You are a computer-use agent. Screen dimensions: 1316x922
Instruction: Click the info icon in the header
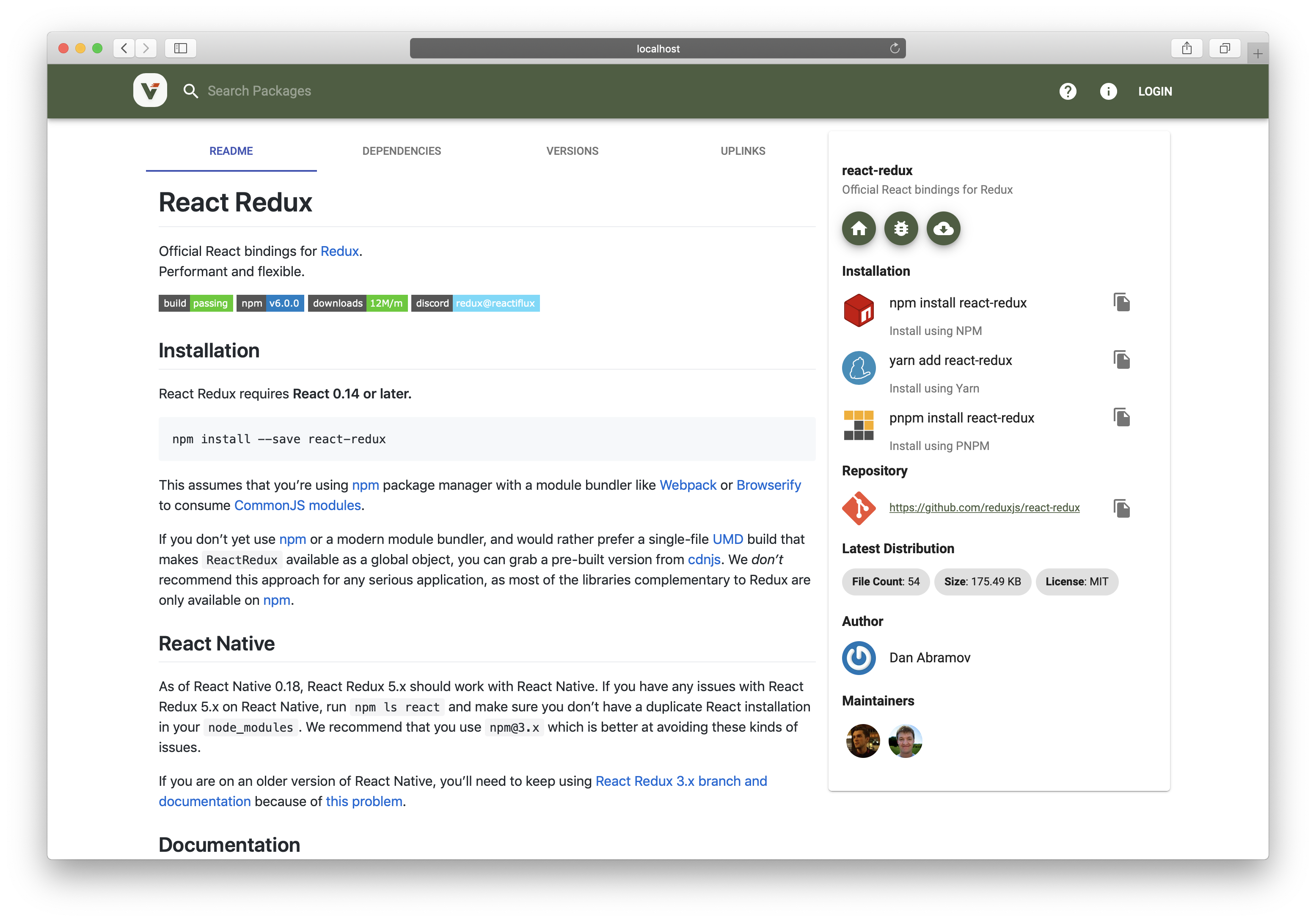(1109, 91)
